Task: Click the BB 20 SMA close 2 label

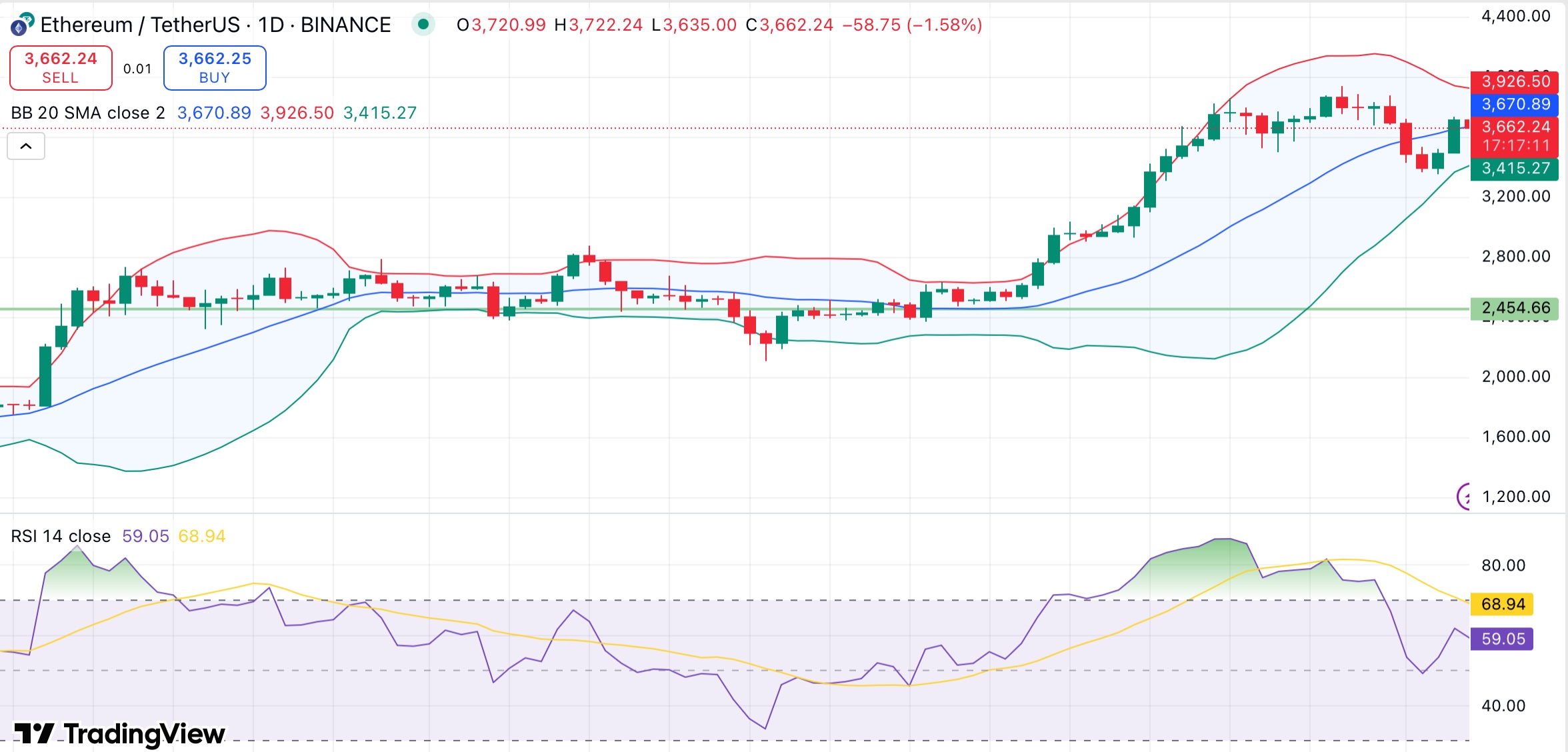Action: pyautogui.click(x=88, y=113)
